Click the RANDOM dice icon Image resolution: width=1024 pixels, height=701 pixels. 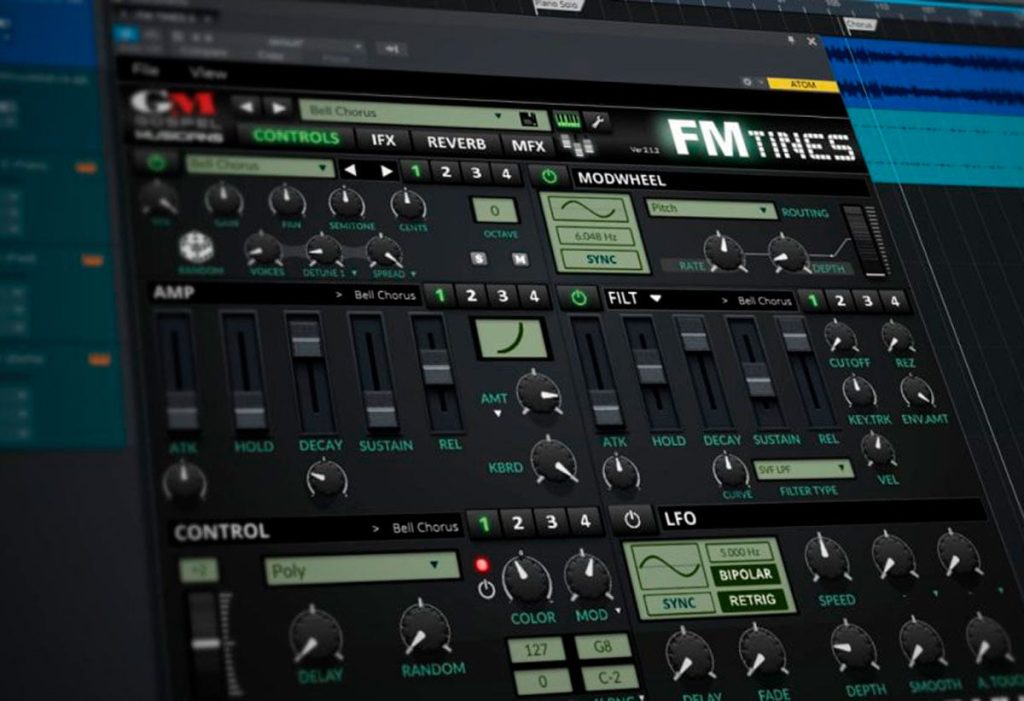point(196,248)
